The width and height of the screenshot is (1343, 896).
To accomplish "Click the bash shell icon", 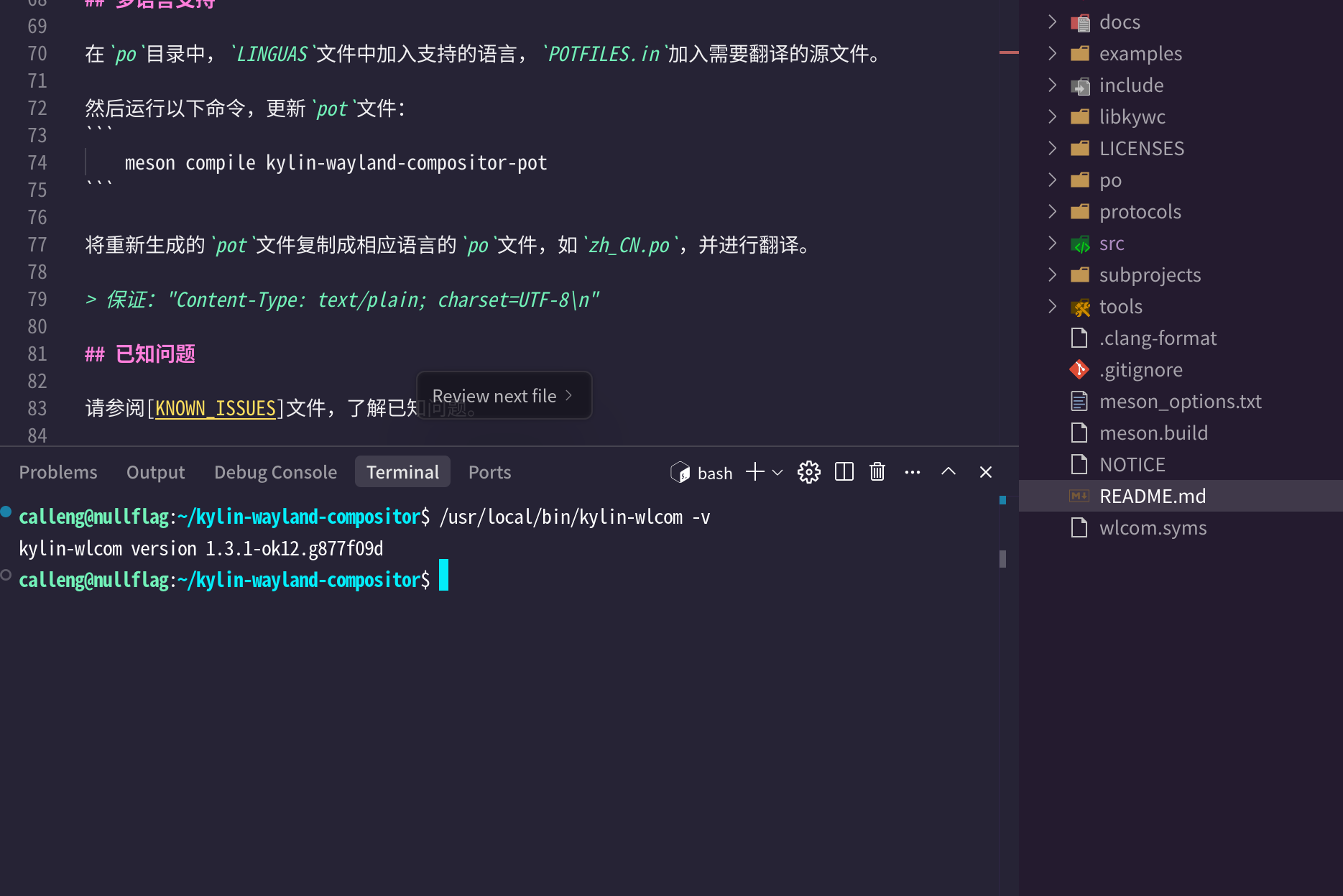I will 680,472.
